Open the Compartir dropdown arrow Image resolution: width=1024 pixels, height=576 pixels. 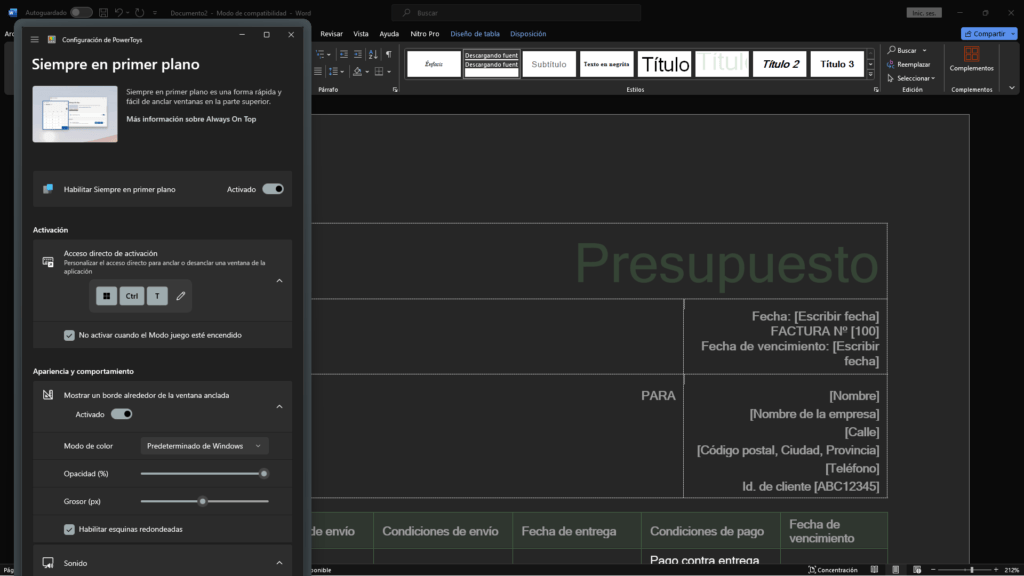(1013, 33)
